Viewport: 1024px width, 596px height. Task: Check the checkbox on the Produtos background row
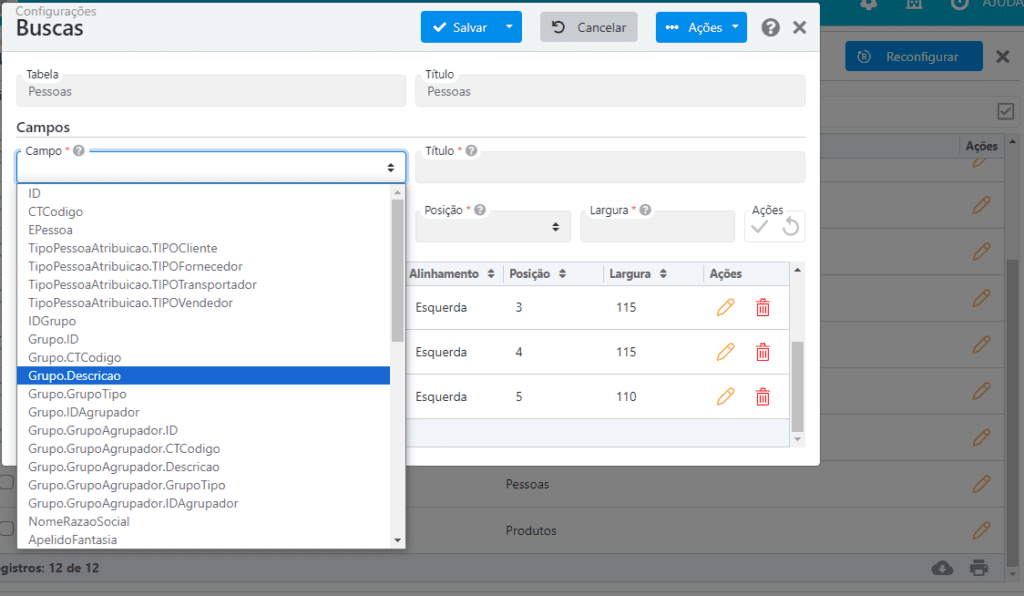click(7, 529)
